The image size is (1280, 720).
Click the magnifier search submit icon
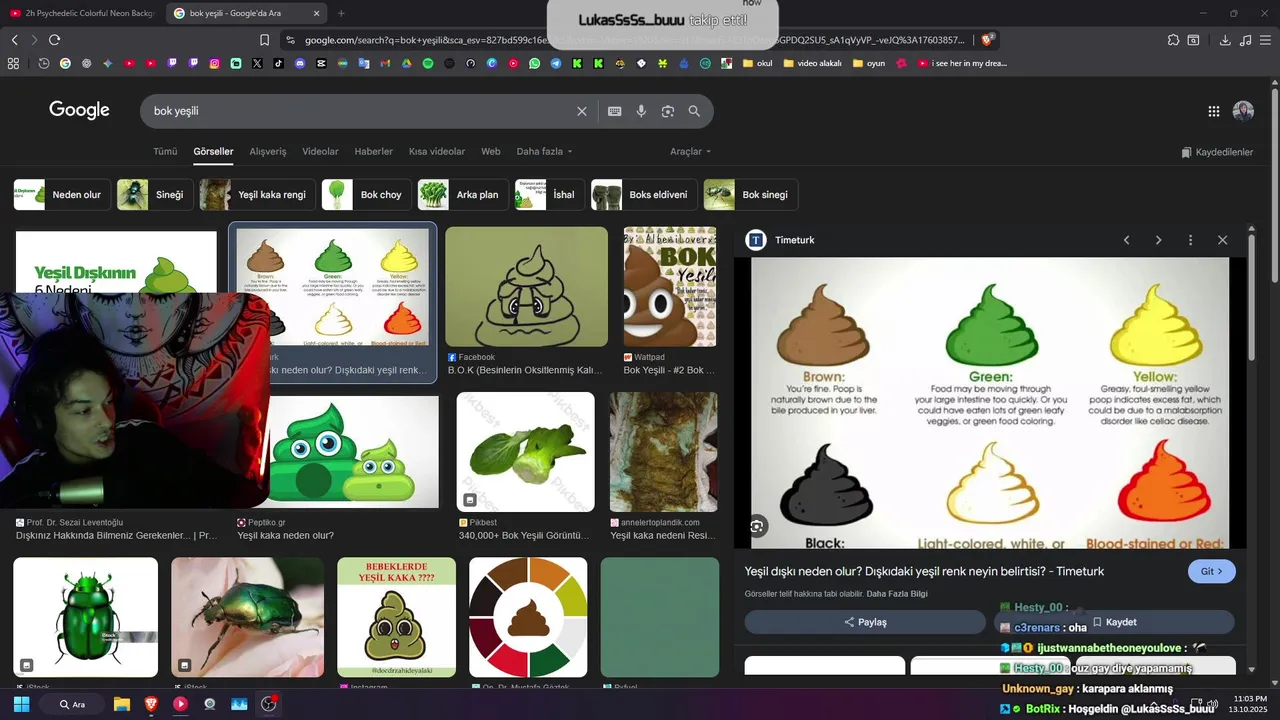click(x=694, y=111)
